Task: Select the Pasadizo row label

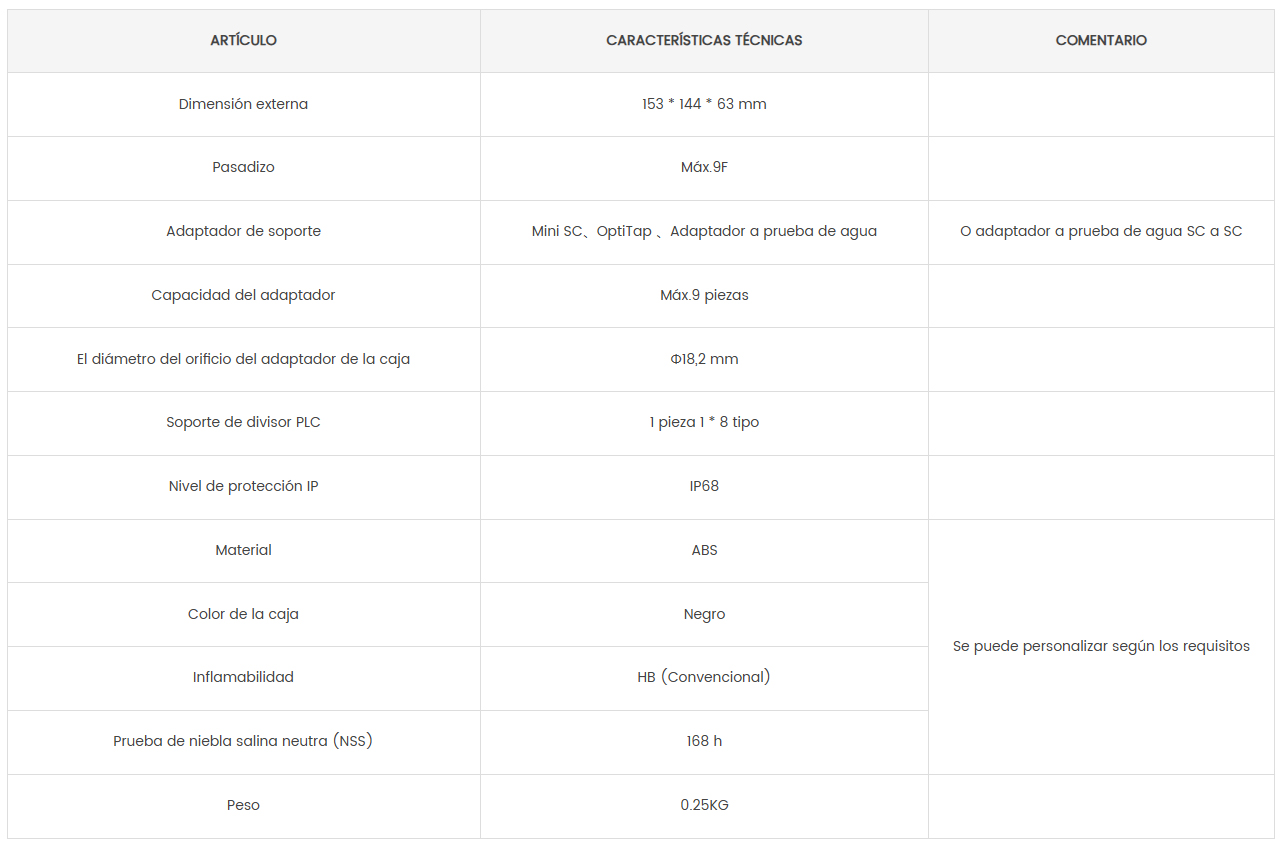Action: coord(243,167)
